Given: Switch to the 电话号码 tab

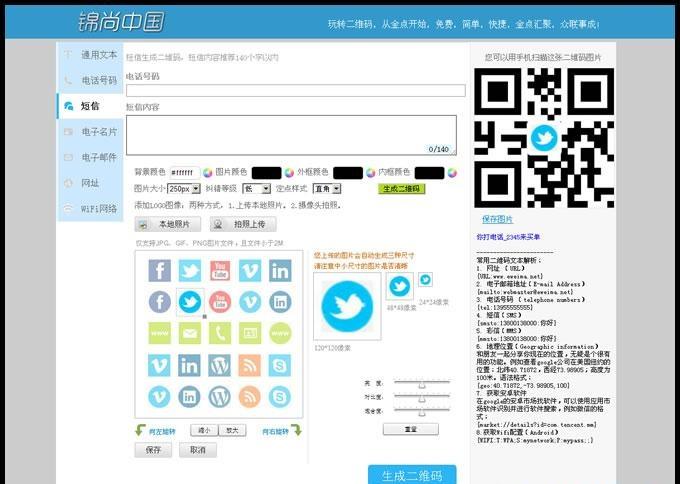Looking at the screenshot, I should (x=98, y=80).
